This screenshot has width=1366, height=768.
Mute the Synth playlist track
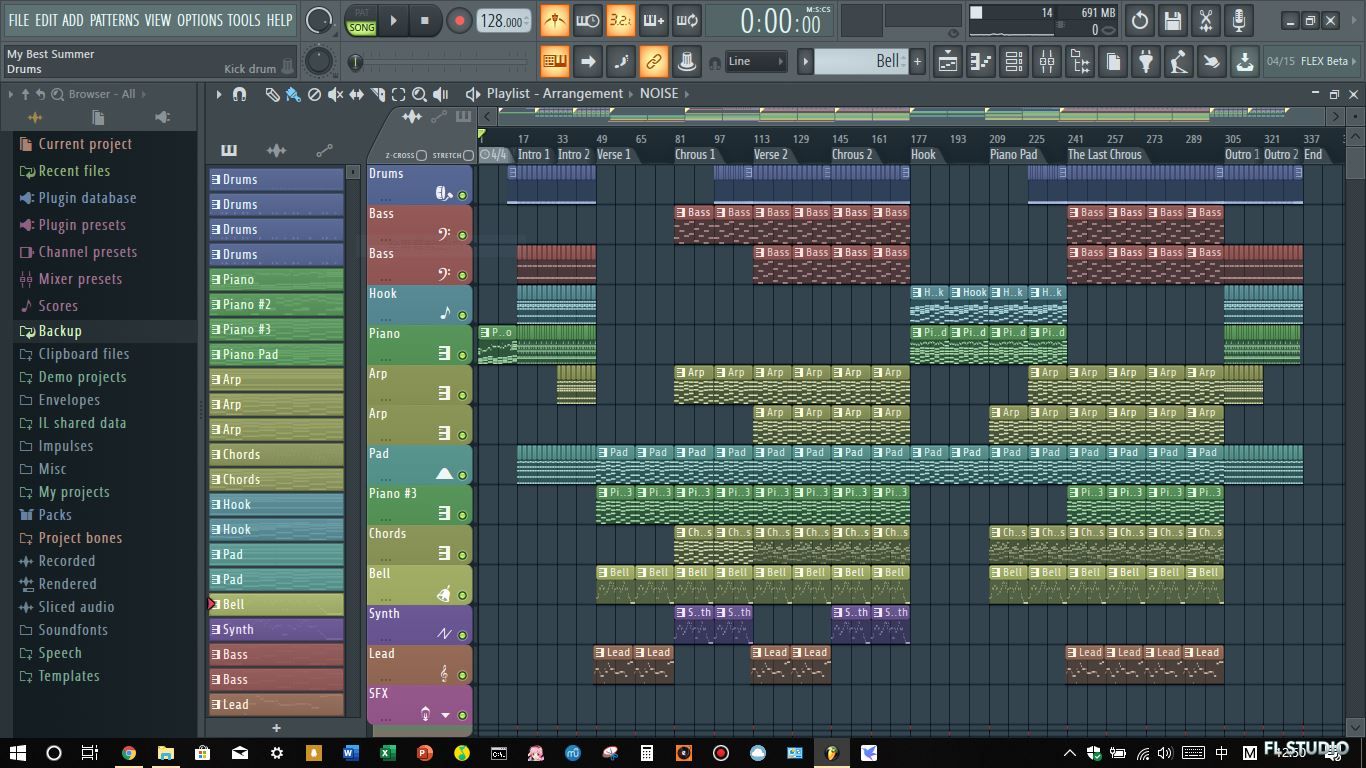462,635
